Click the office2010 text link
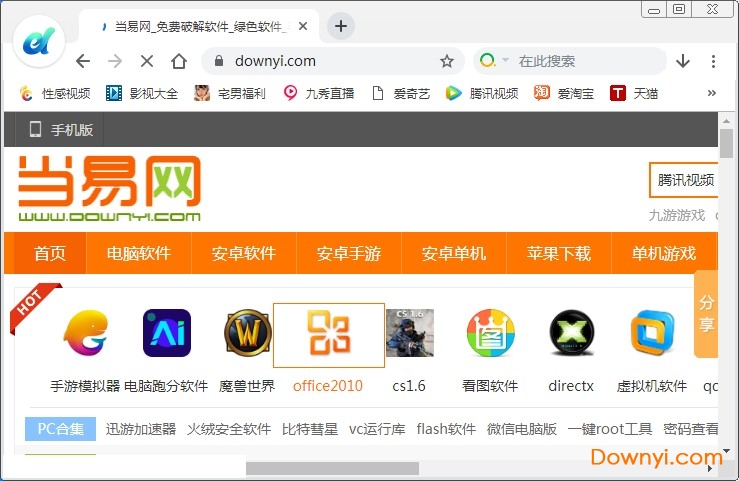The width and height of the screenshot is (739, 481). click(x=328, y=386)
